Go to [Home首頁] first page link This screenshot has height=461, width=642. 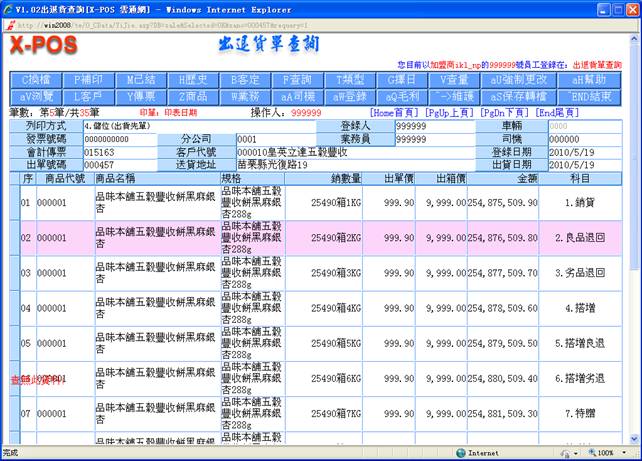coord(394,113)
